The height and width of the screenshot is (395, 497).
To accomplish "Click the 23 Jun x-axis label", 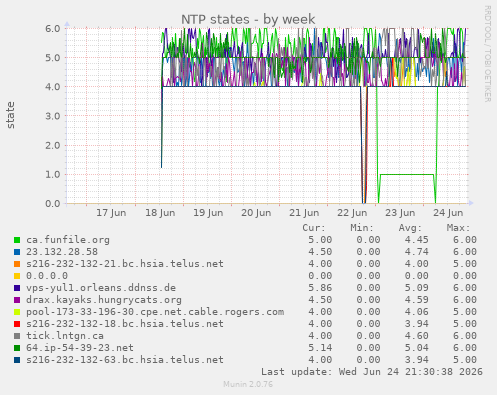I will coord(400,213).
